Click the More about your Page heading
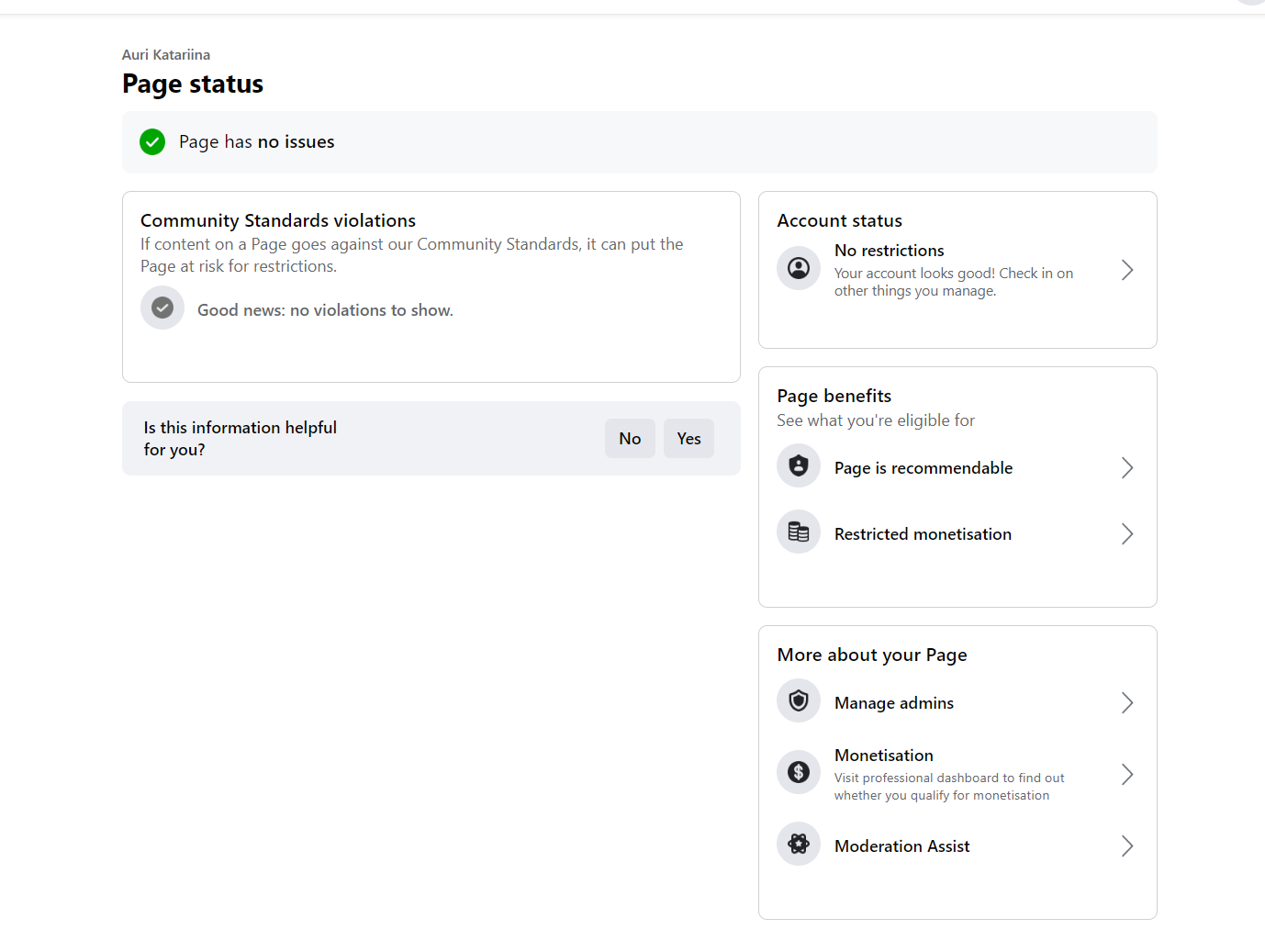 (872, 655)
